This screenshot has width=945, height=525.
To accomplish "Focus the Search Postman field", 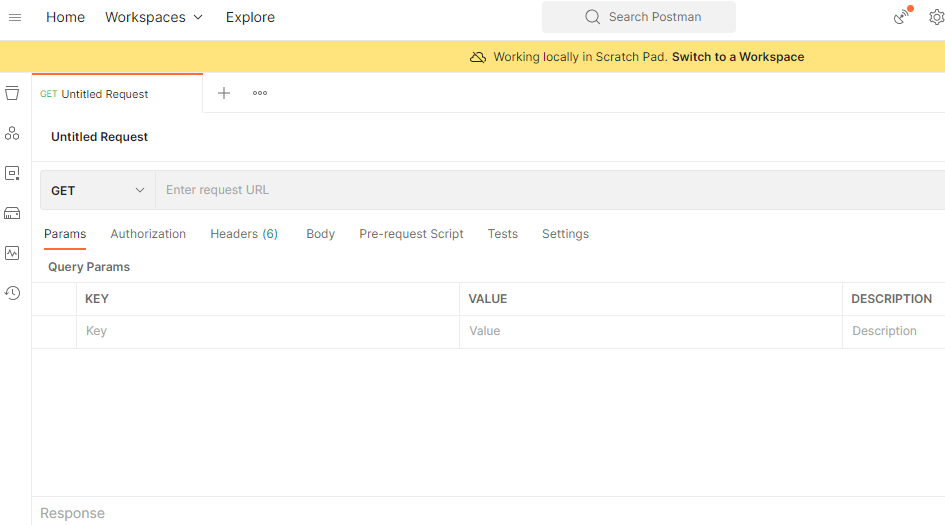I will click(639, 17).
